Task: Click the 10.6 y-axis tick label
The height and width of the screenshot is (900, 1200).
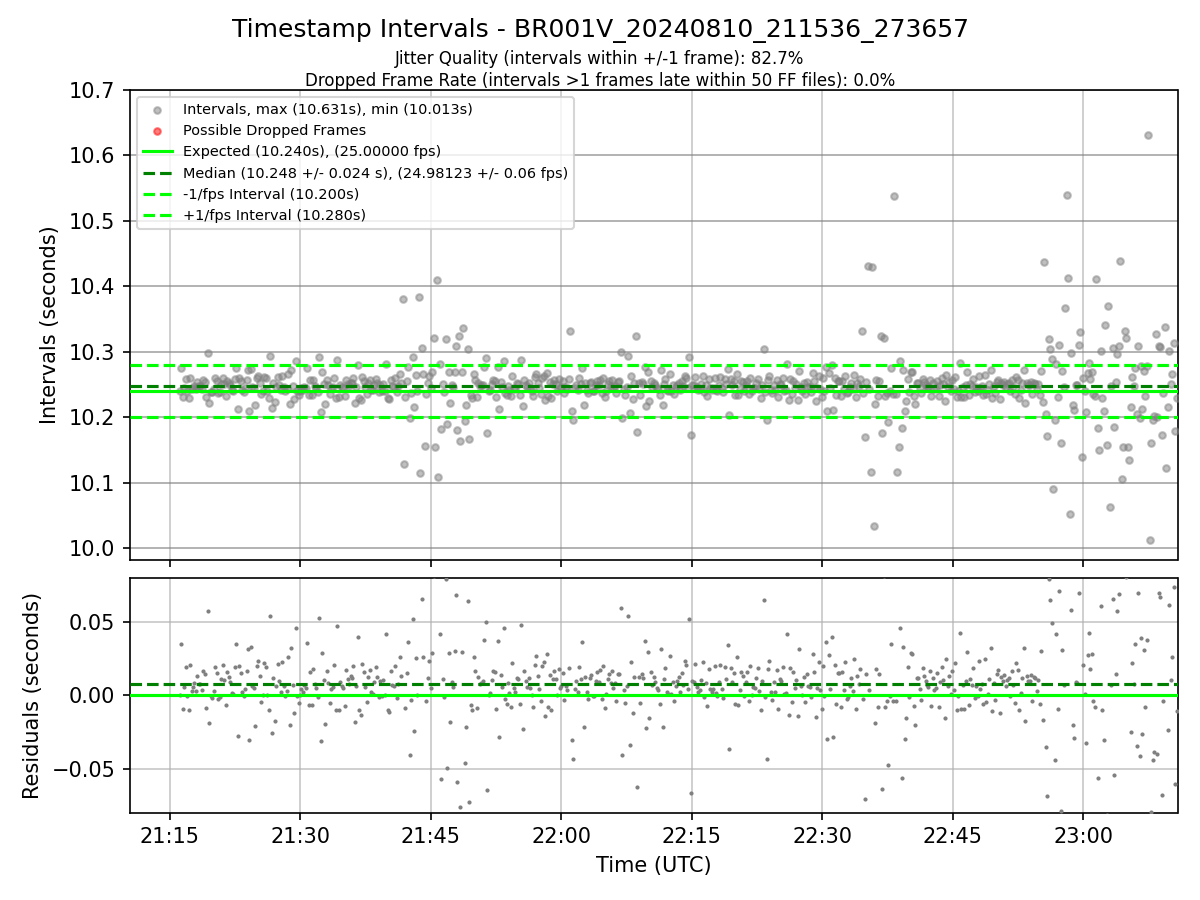Action: pos(94,156)
